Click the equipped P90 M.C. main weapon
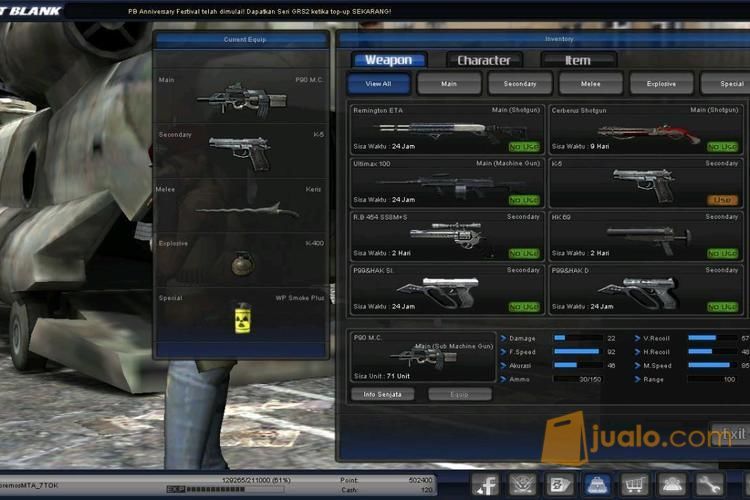The image size is (750, 500). click(242, 100)
